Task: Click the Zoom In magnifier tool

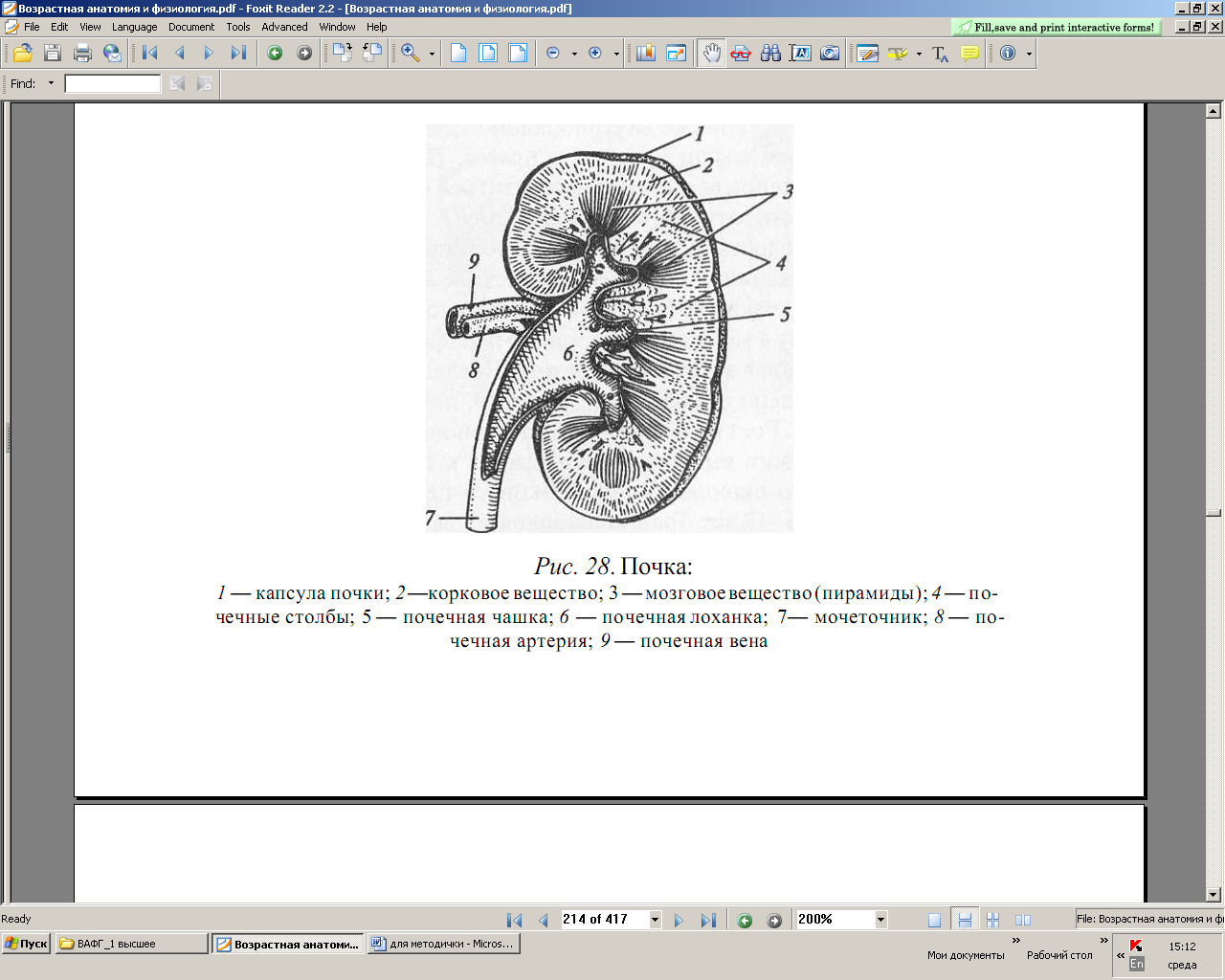Action: click(x=411, y=54)
